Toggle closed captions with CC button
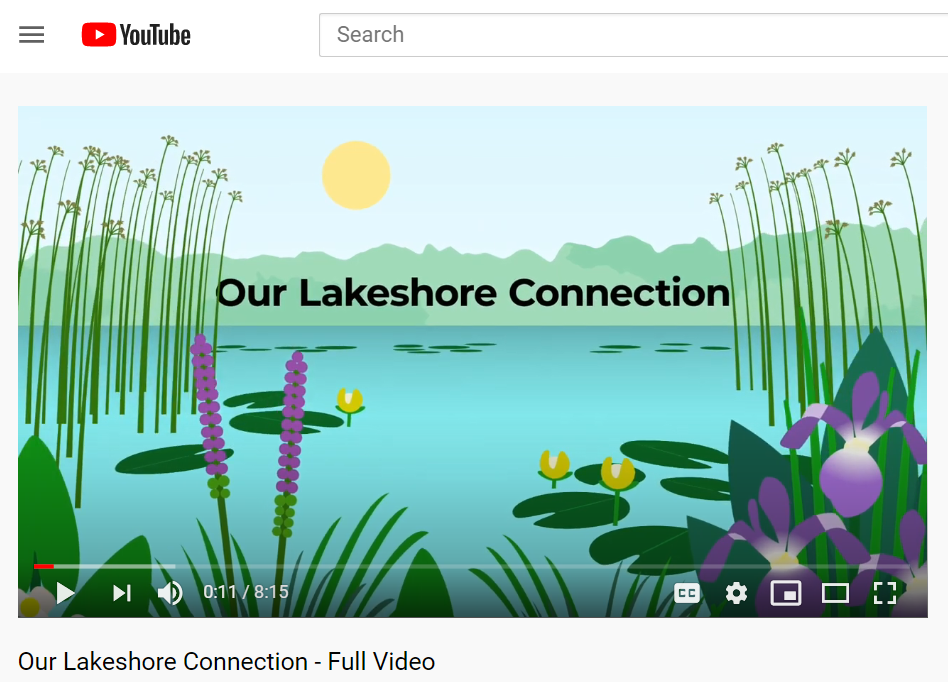 tap(687, 593)
